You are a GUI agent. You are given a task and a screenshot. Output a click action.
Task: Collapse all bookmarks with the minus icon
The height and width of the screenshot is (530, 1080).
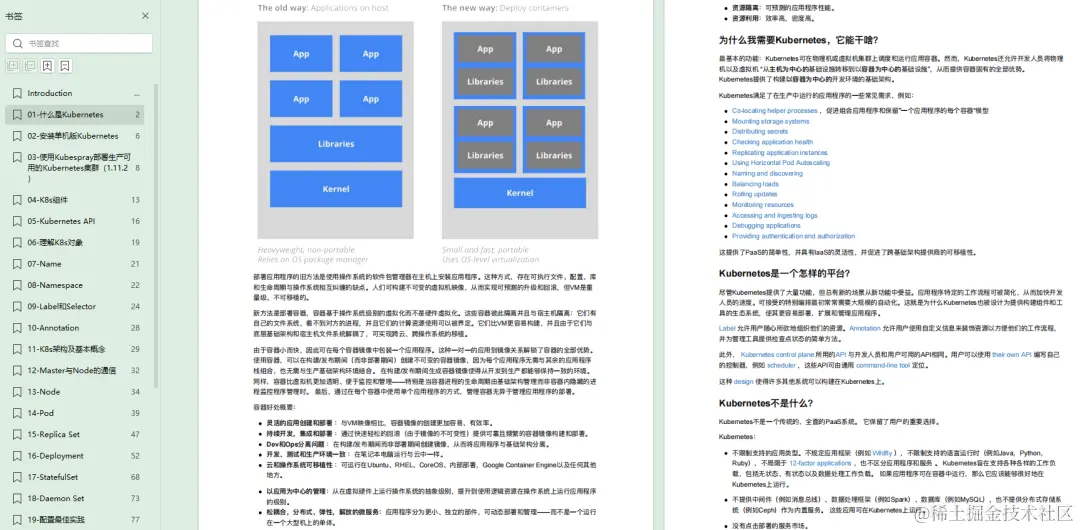click(30, 66)
